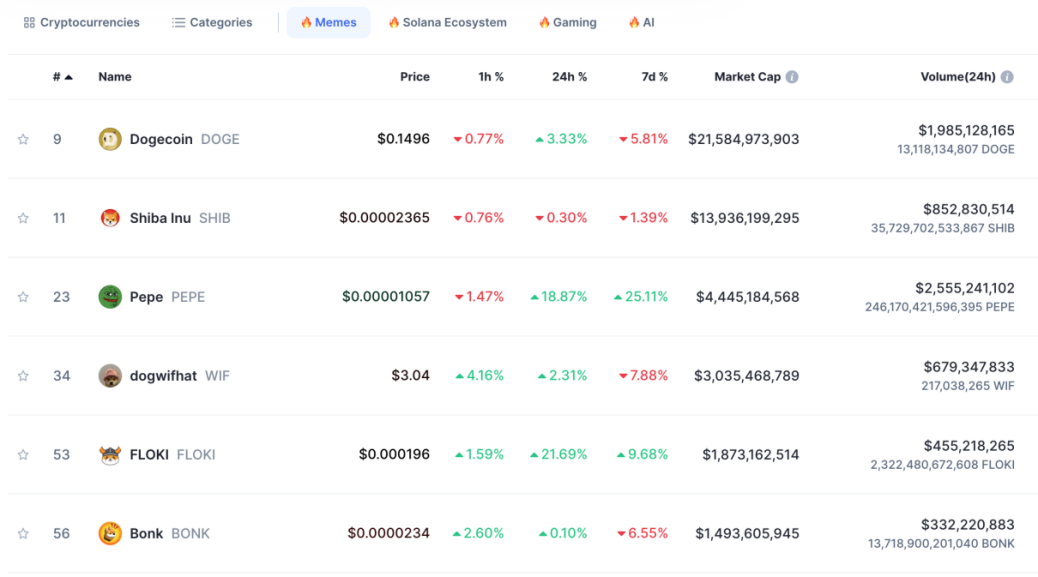Sort by Market Cap column header
Screen dimensions: 1038x577
click(747, 77)
